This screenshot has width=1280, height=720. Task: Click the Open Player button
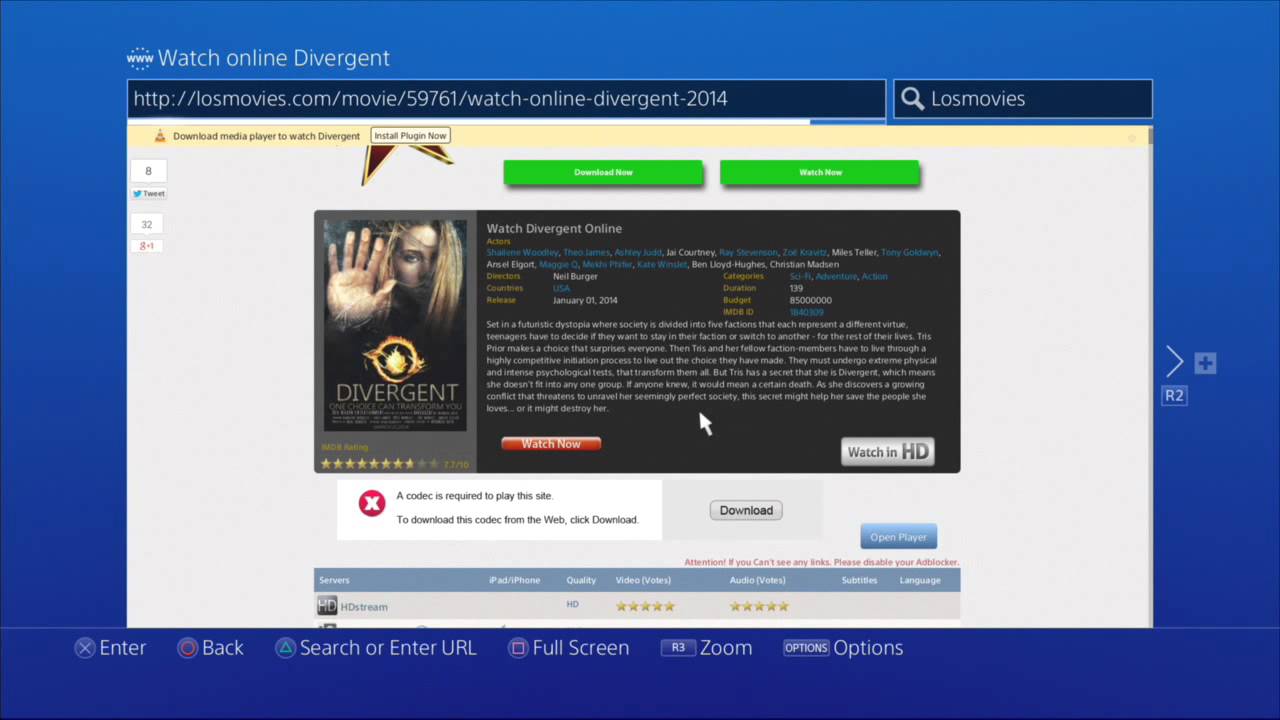pos(898,537)
